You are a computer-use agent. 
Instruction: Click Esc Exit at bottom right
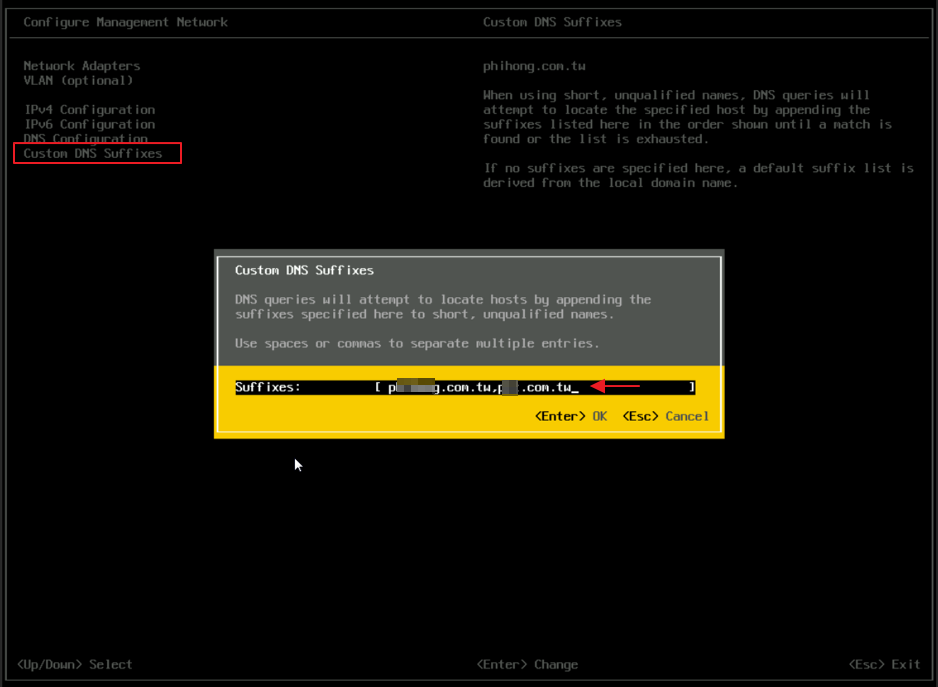coord(884,664)
